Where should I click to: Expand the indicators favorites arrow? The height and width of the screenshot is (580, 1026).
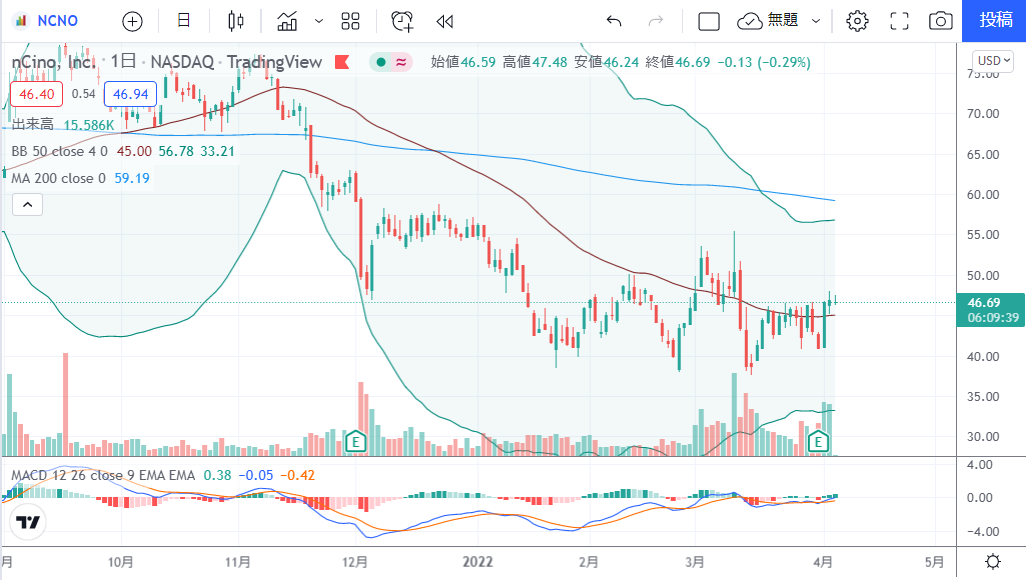tap(319, 22)
